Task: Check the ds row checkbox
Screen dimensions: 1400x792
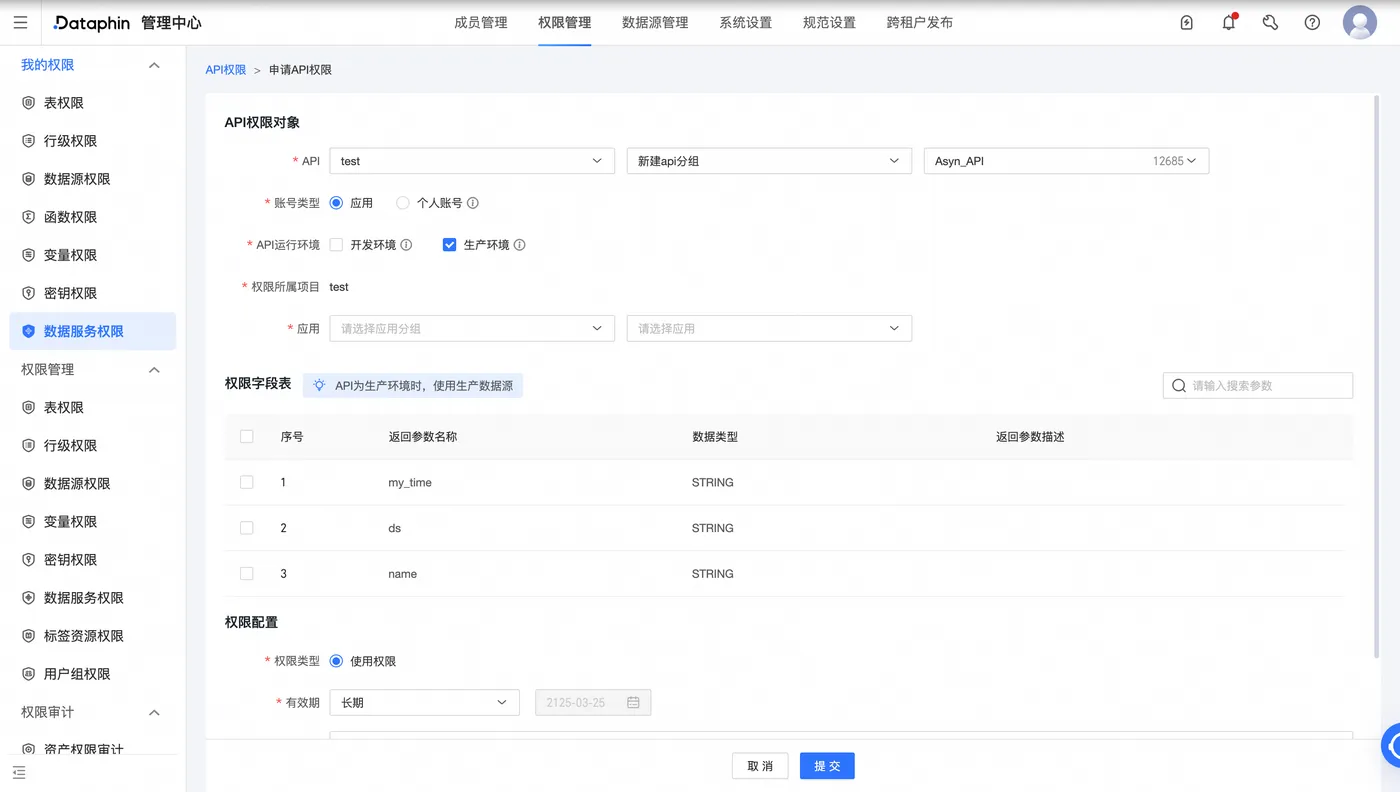Action: (x=247, y=528)
